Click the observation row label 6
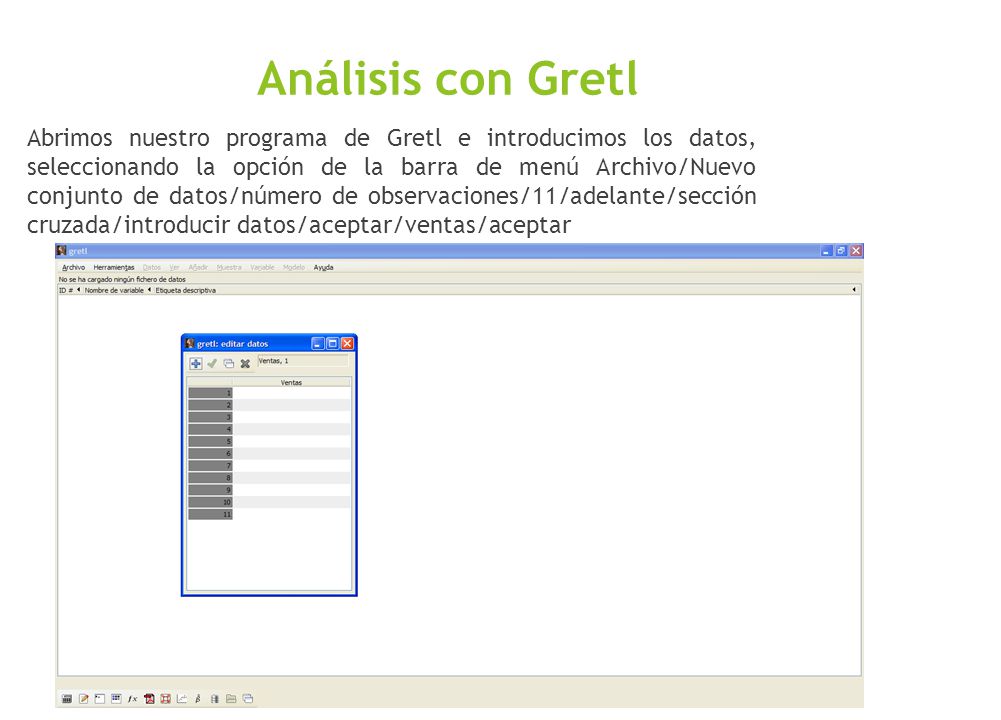The height and width of the screenshot is (720, 1001). 210,454
